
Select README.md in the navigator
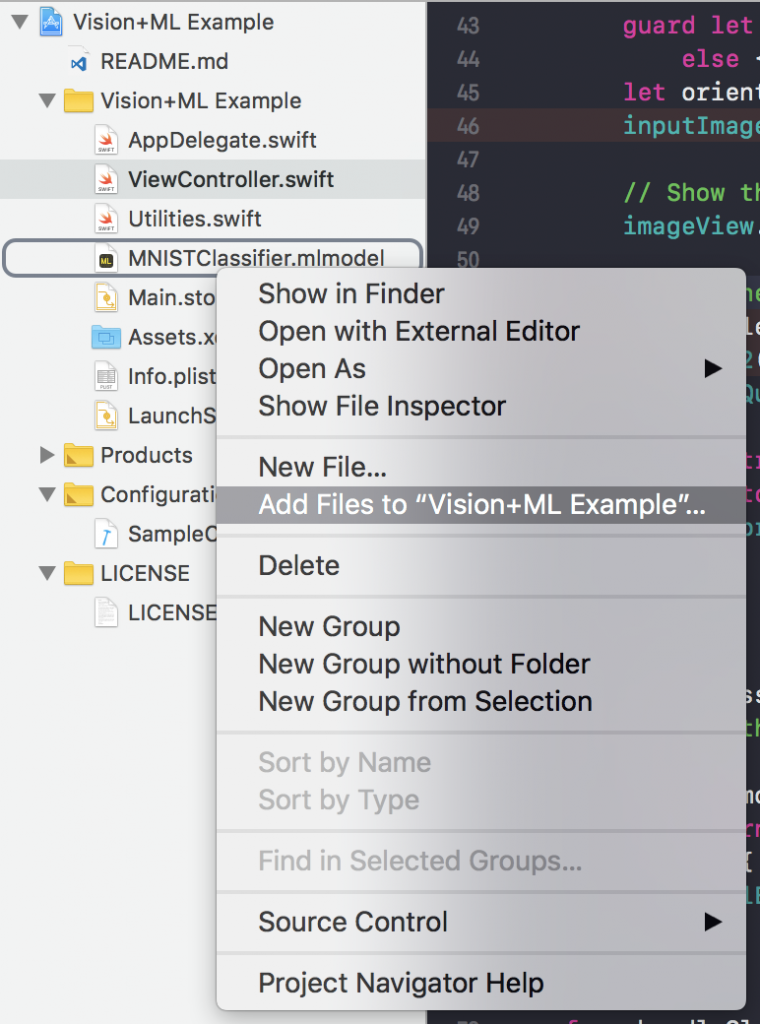[x=165, y=62]
